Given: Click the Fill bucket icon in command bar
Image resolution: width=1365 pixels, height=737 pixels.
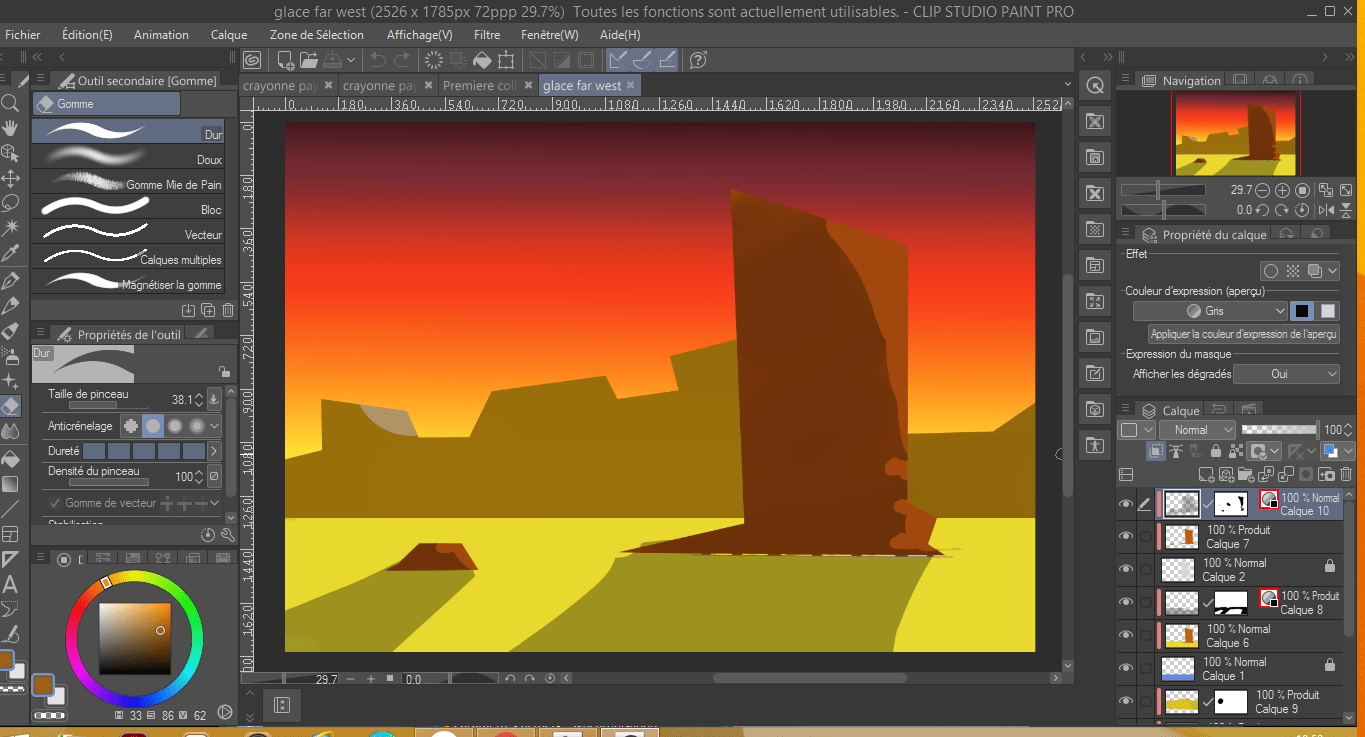Looking at the screenshot, I should pyautogui.click(x=482, y=60).
